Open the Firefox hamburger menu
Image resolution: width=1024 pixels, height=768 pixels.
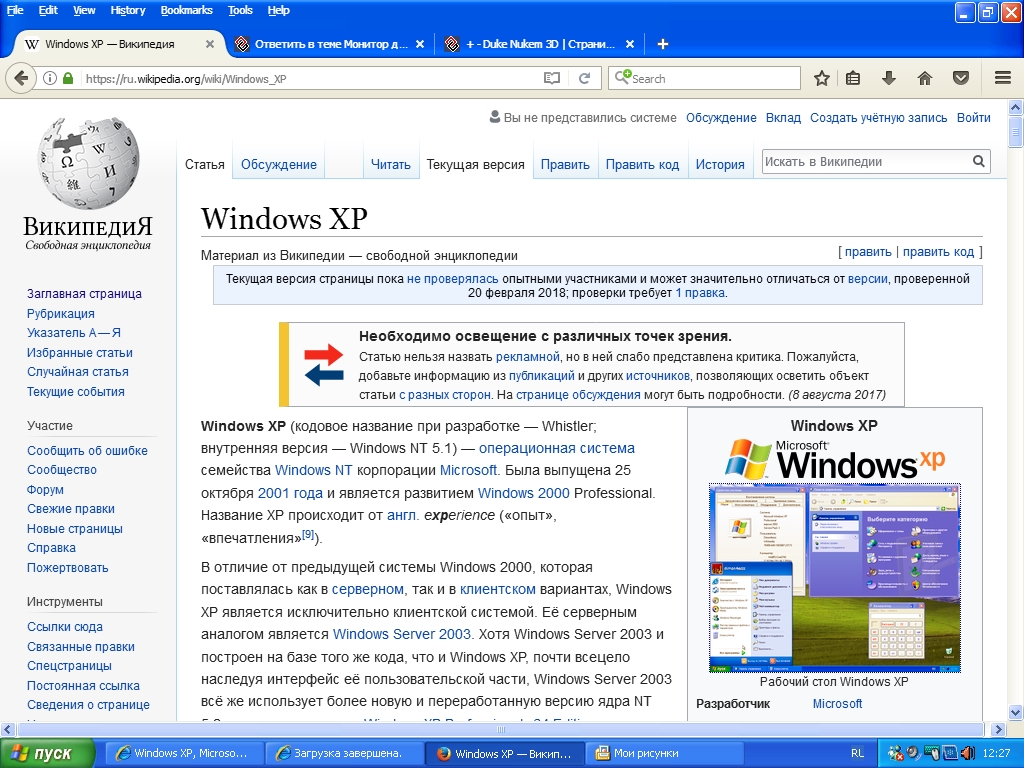tap(1003, 78)
